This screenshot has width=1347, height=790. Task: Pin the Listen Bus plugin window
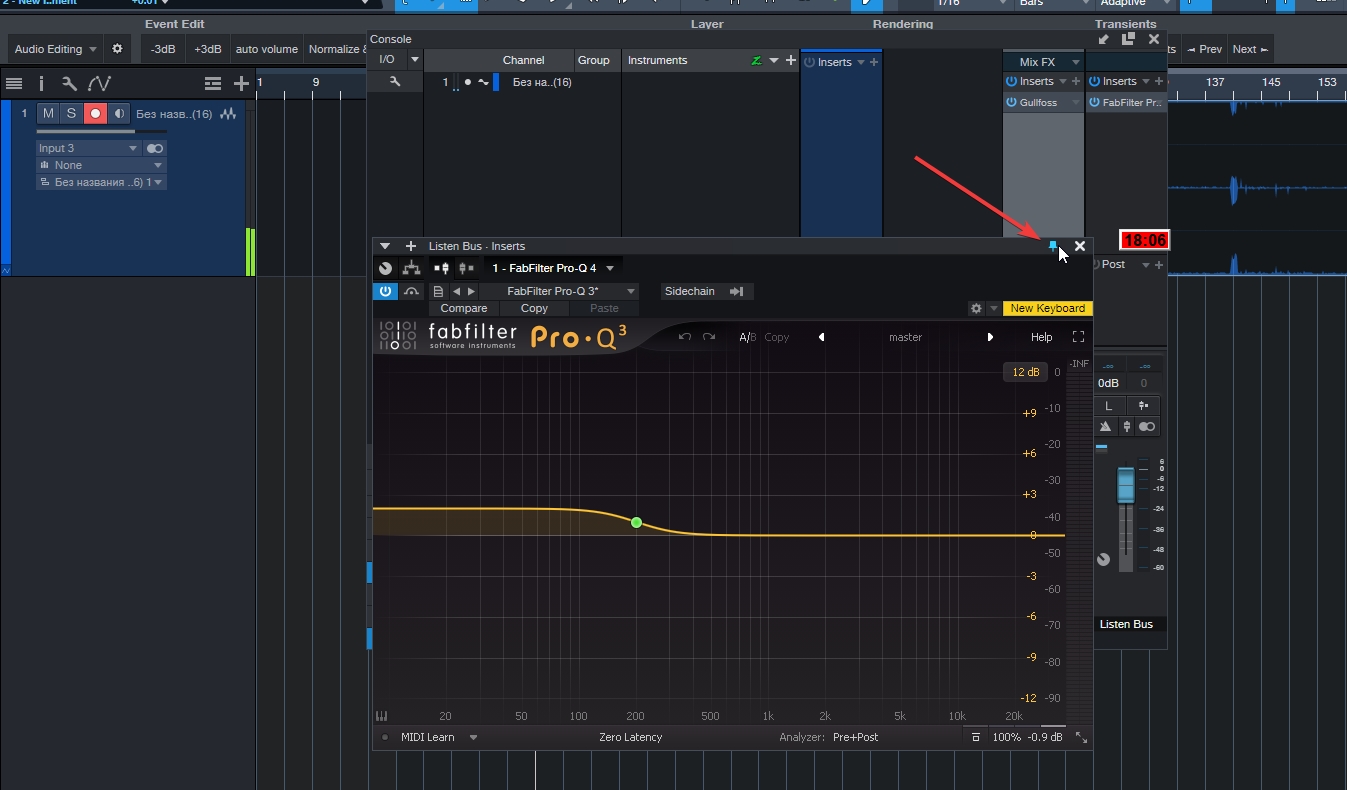pyautogui.click(x=1052, y=245)
